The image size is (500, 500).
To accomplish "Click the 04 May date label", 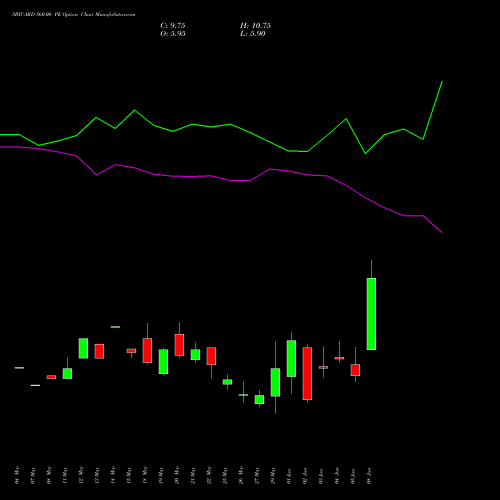I will tap(17, 475).
